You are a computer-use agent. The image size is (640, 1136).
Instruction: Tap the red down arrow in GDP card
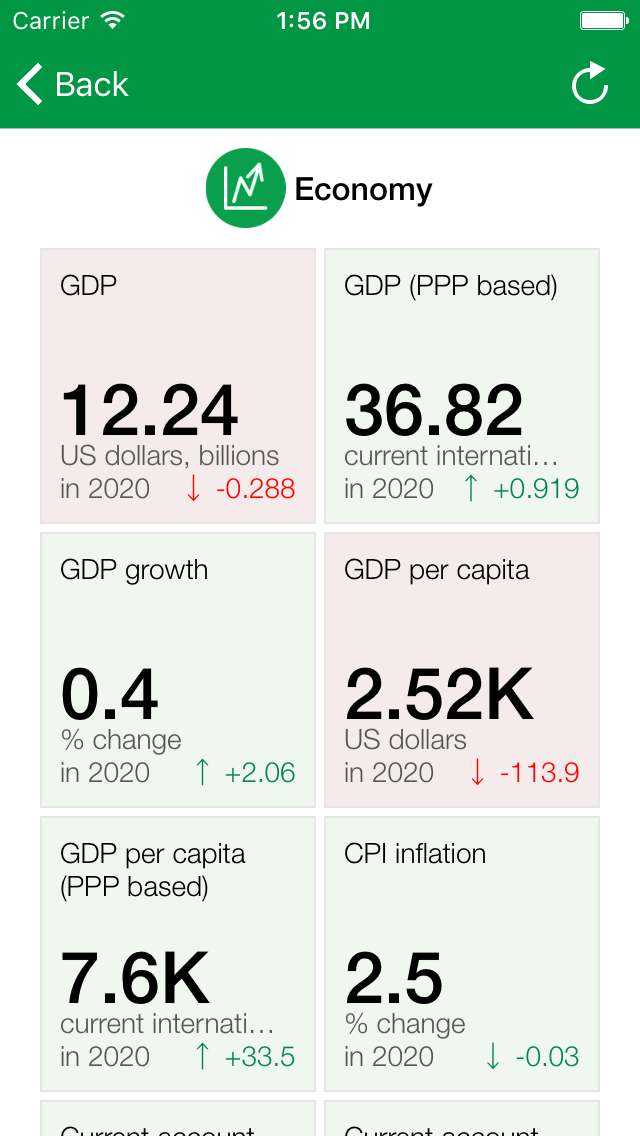194,489
